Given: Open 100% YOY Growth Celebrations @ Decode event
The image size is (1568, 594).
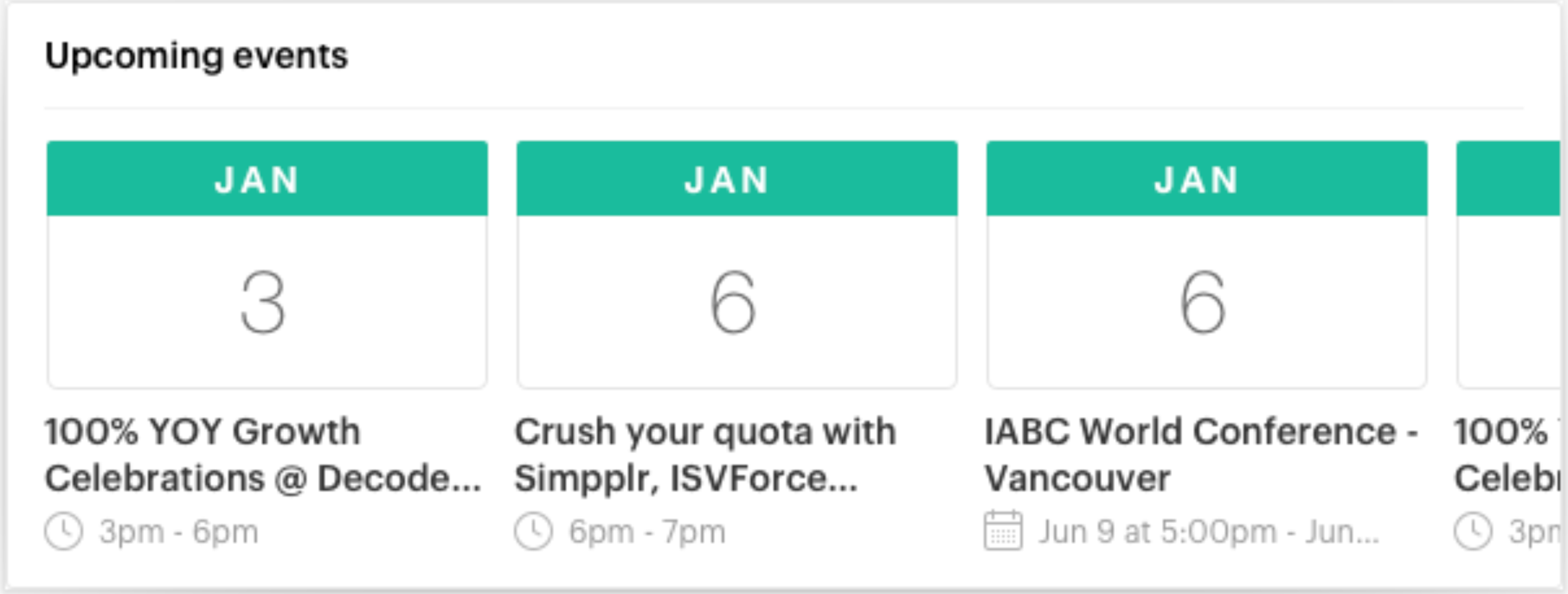Looking at the screenshot, I should 263,455.
